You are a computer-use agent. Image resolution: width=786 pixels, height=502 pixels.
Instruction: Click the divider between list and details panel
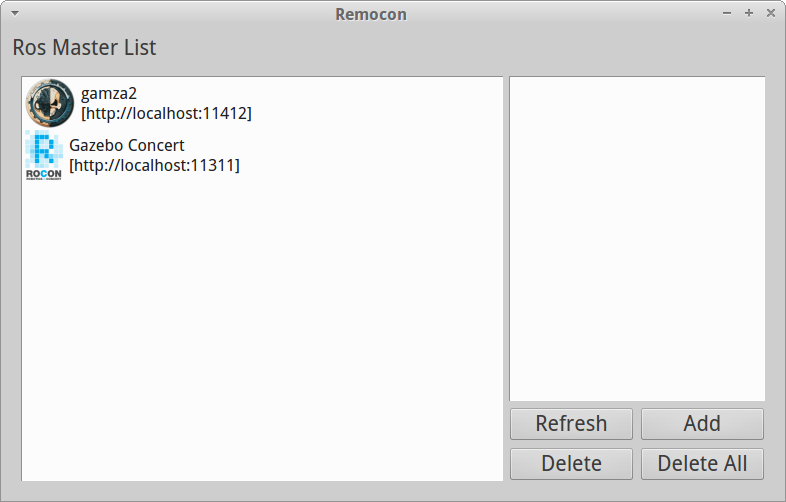[506, 278]
